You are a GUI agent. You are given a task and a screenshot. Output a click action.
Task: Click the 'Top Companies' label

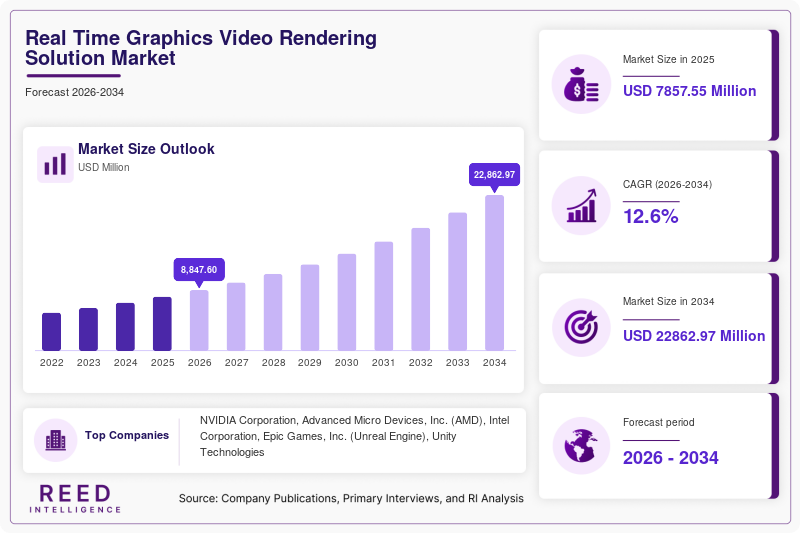point(127,435)
